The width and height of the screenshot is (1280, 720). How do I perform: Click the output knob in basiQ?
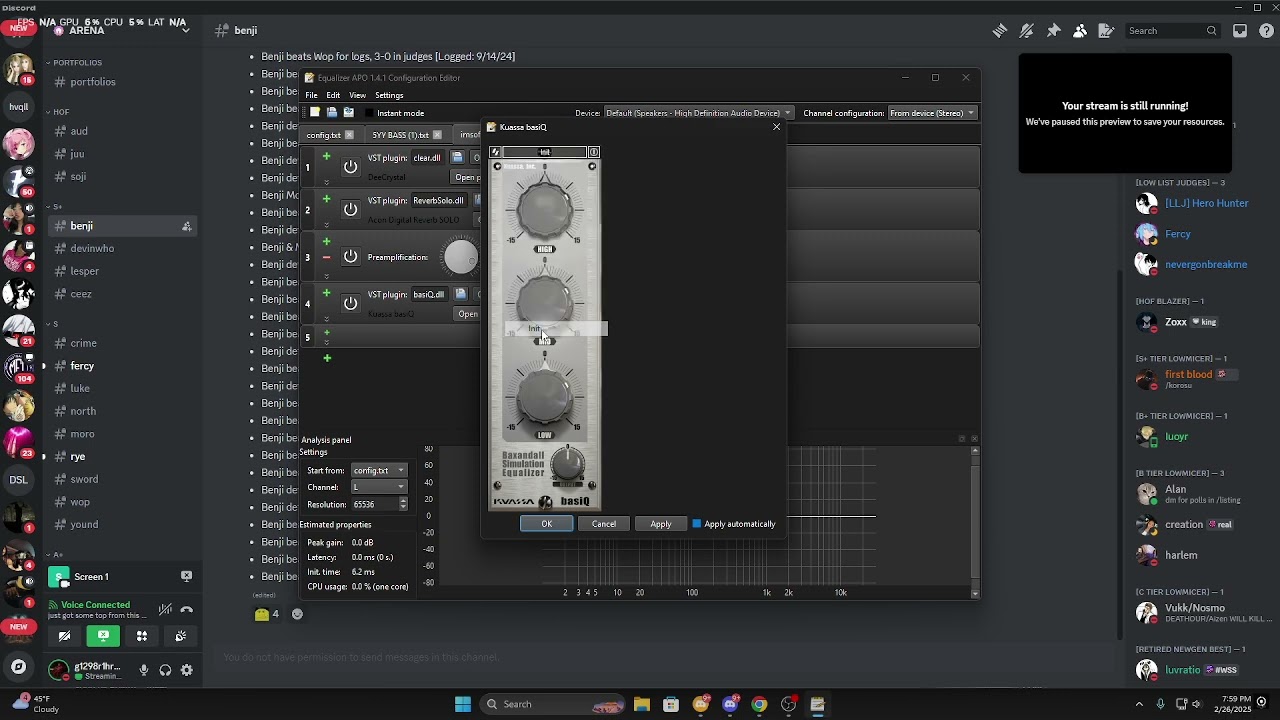coord(568,465)
